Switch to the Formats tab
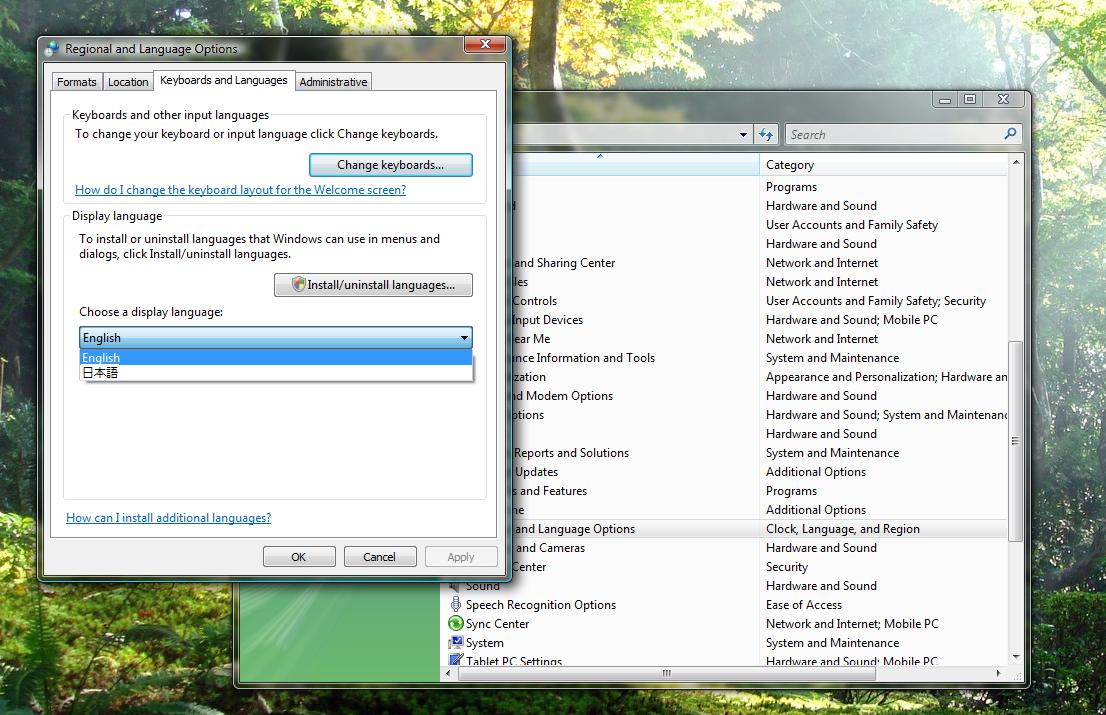Viewport: 1106px width, 715px height. click(77, 82)
